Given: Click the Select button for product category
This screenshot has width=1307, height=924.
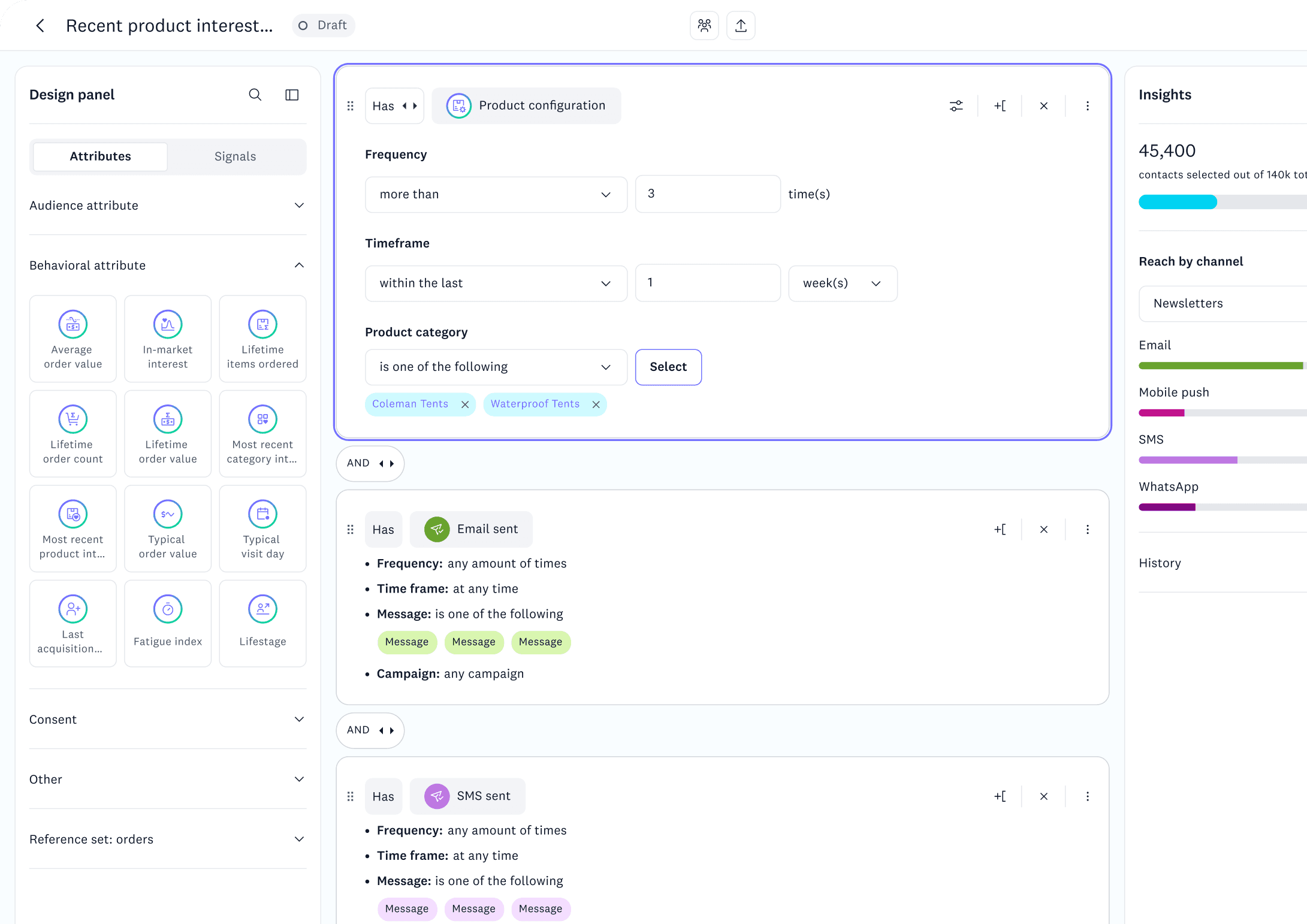Looking at the screenshot, I should point(668,367).
